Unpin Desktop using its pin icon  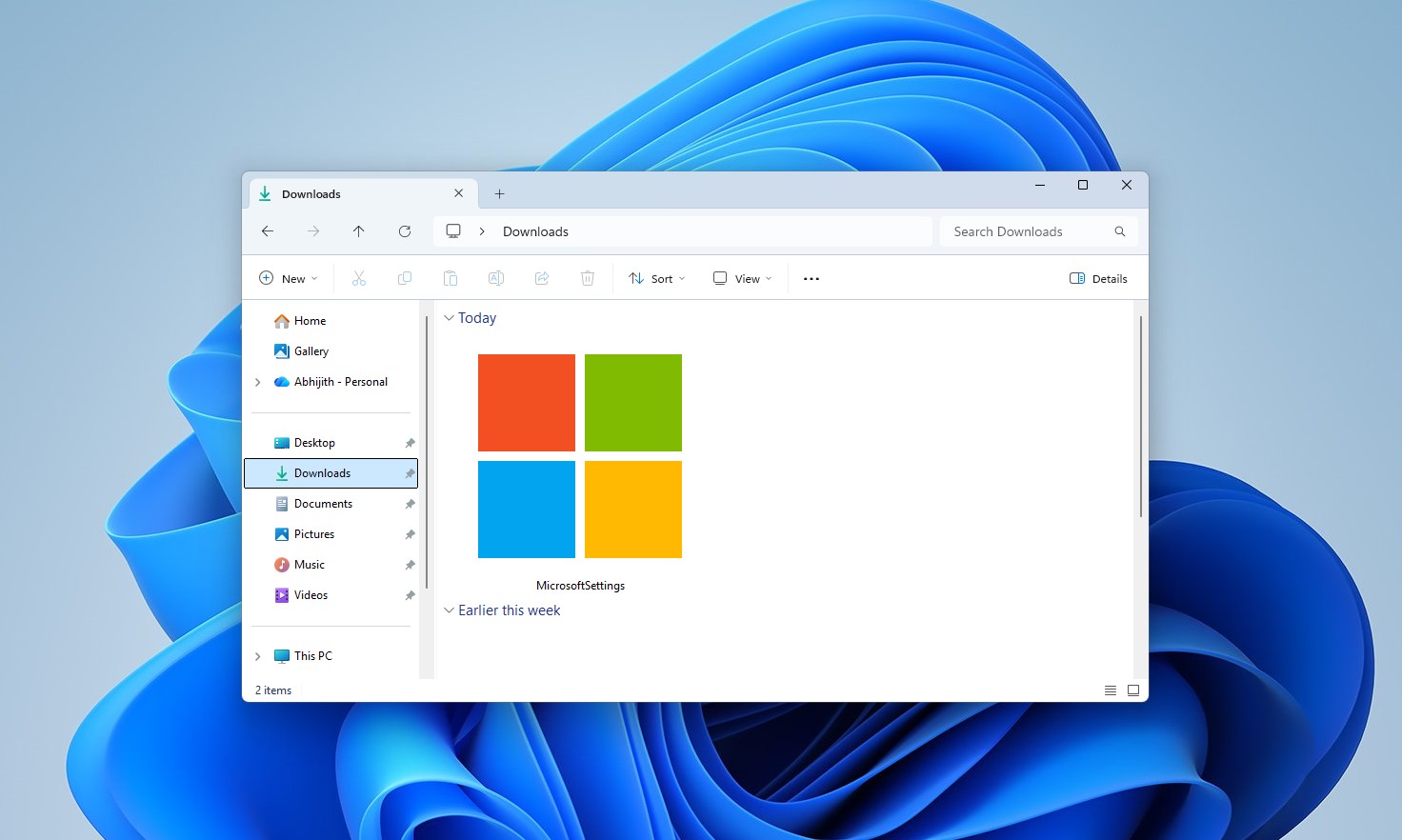point(410,443)
